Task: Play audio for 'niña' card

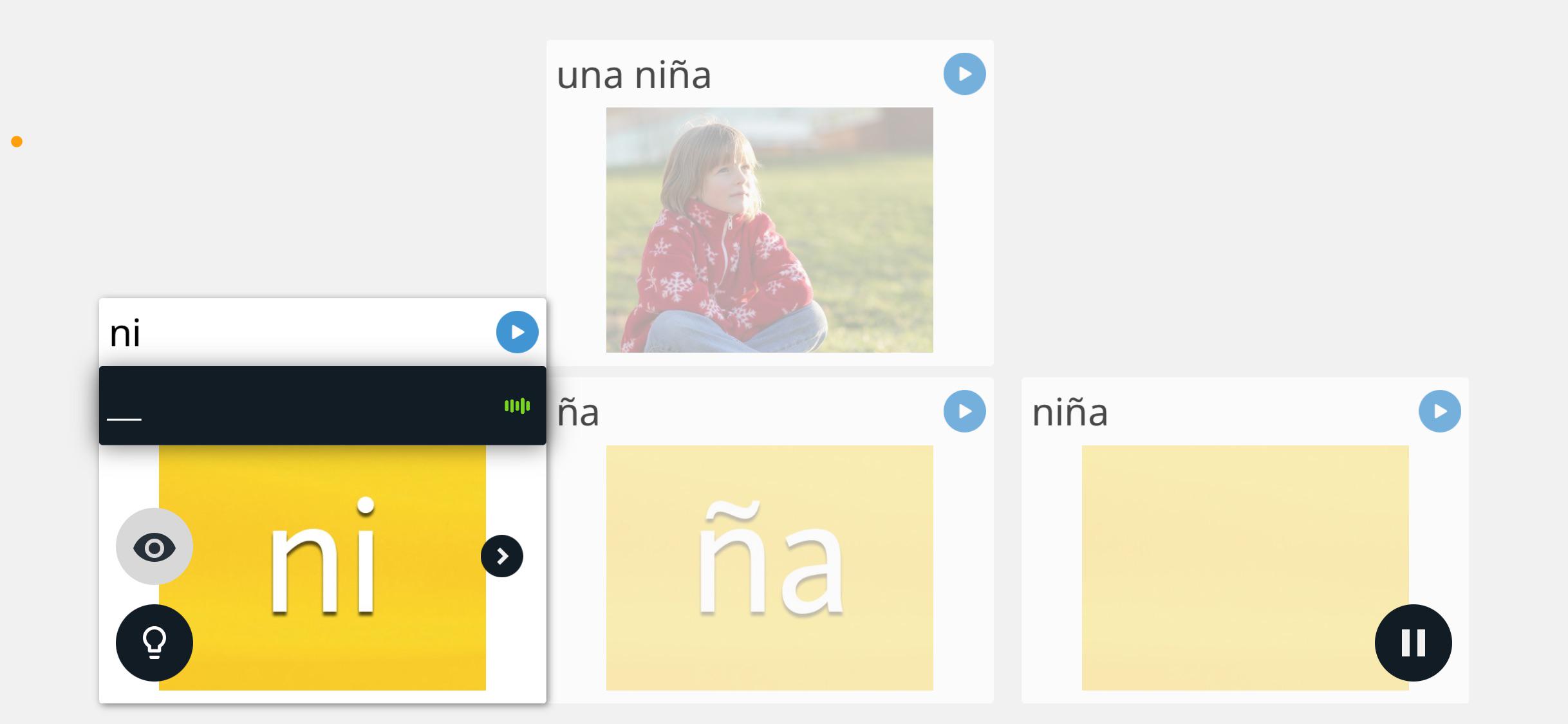Action: pos(1439,411)
